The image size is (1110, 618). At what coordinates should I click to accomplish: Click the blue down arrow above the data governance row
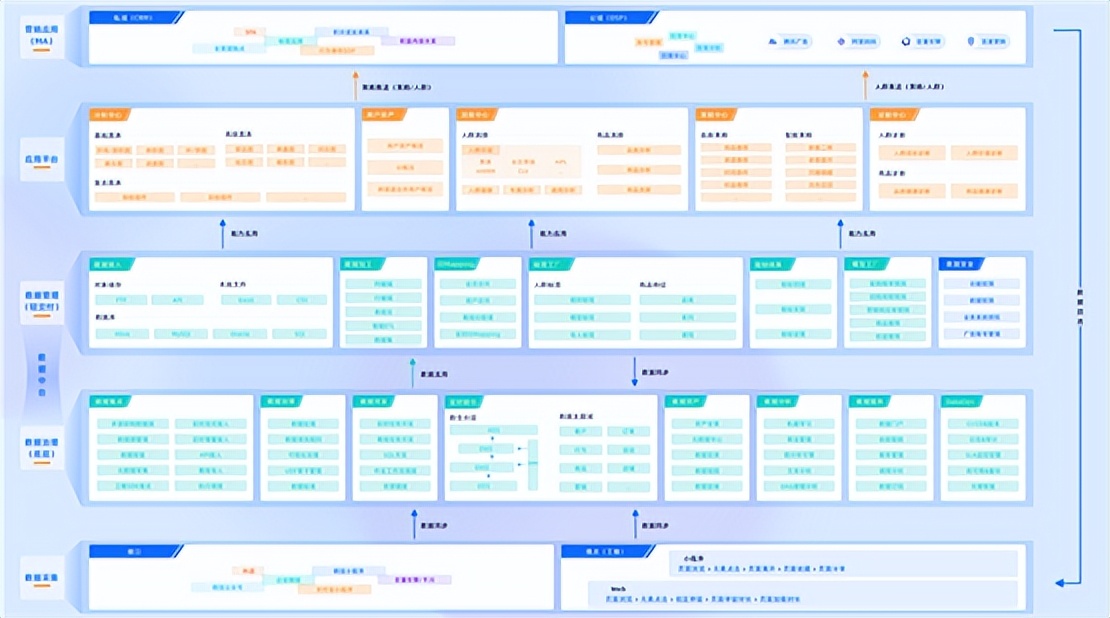point(635,372)
